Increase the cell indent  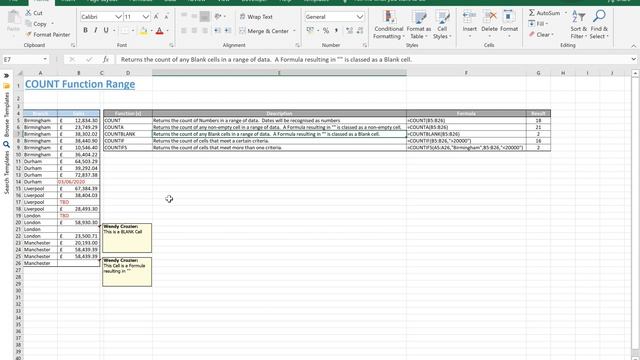point(228,31)
